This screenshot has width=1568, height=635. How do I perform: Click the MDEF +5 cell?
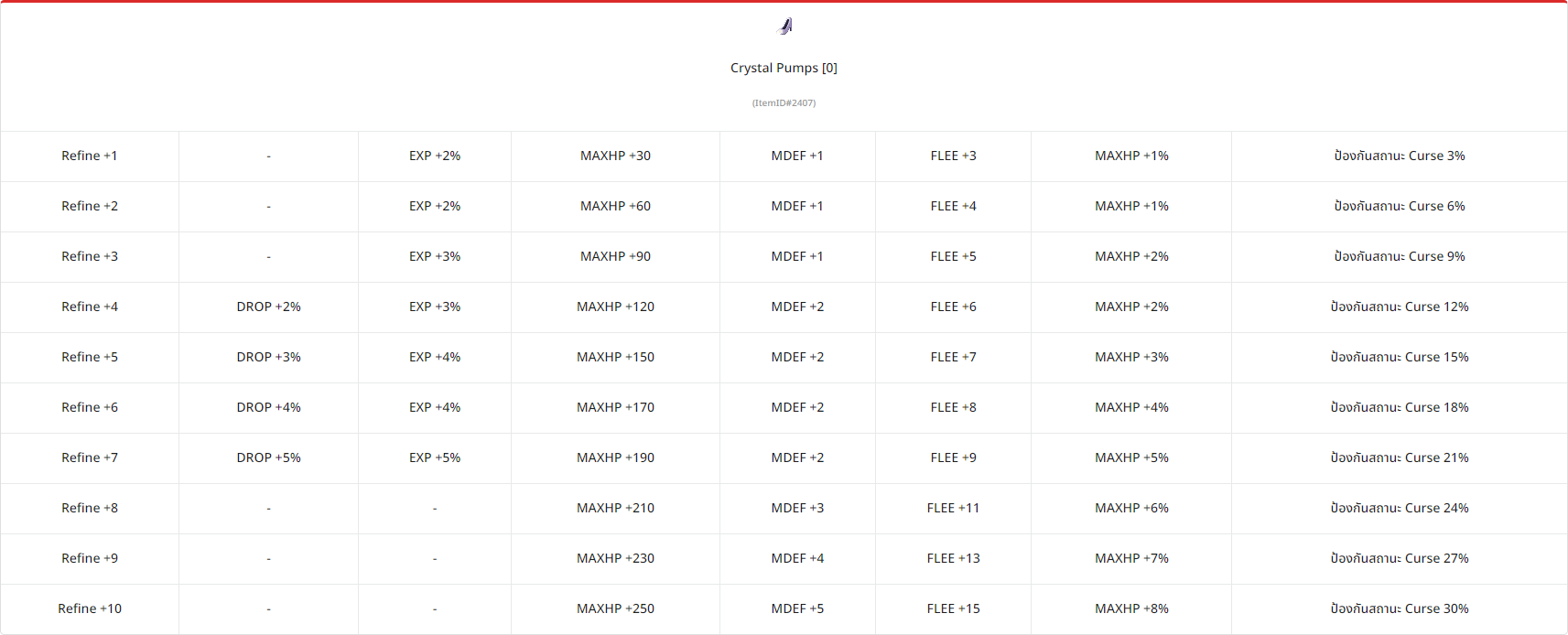pyautogui.click(x=797, y=608)
